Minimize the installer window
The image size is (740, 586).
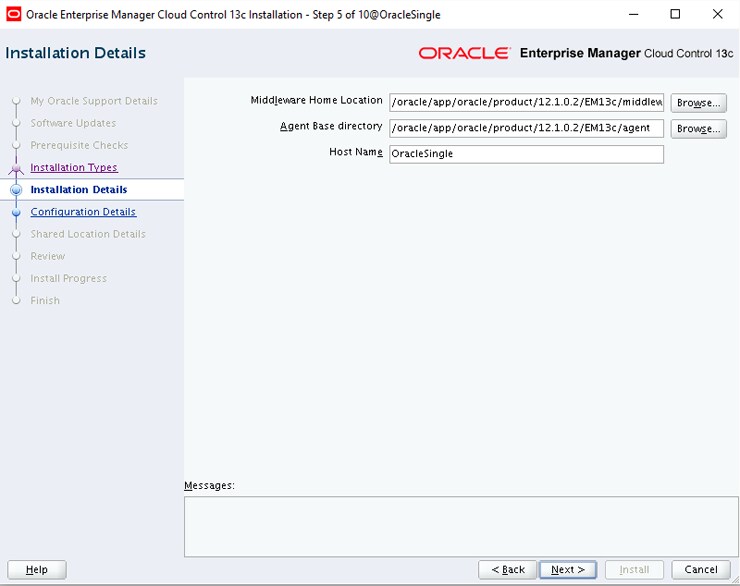(633, 14)
